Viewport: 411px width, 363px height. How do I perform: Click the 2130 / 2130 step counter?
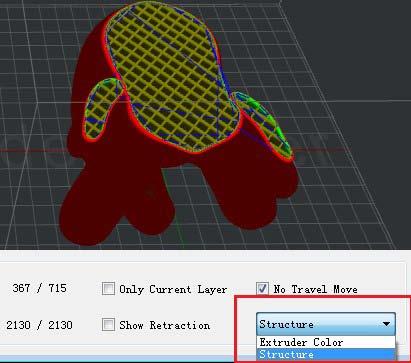tap(39, 325)
